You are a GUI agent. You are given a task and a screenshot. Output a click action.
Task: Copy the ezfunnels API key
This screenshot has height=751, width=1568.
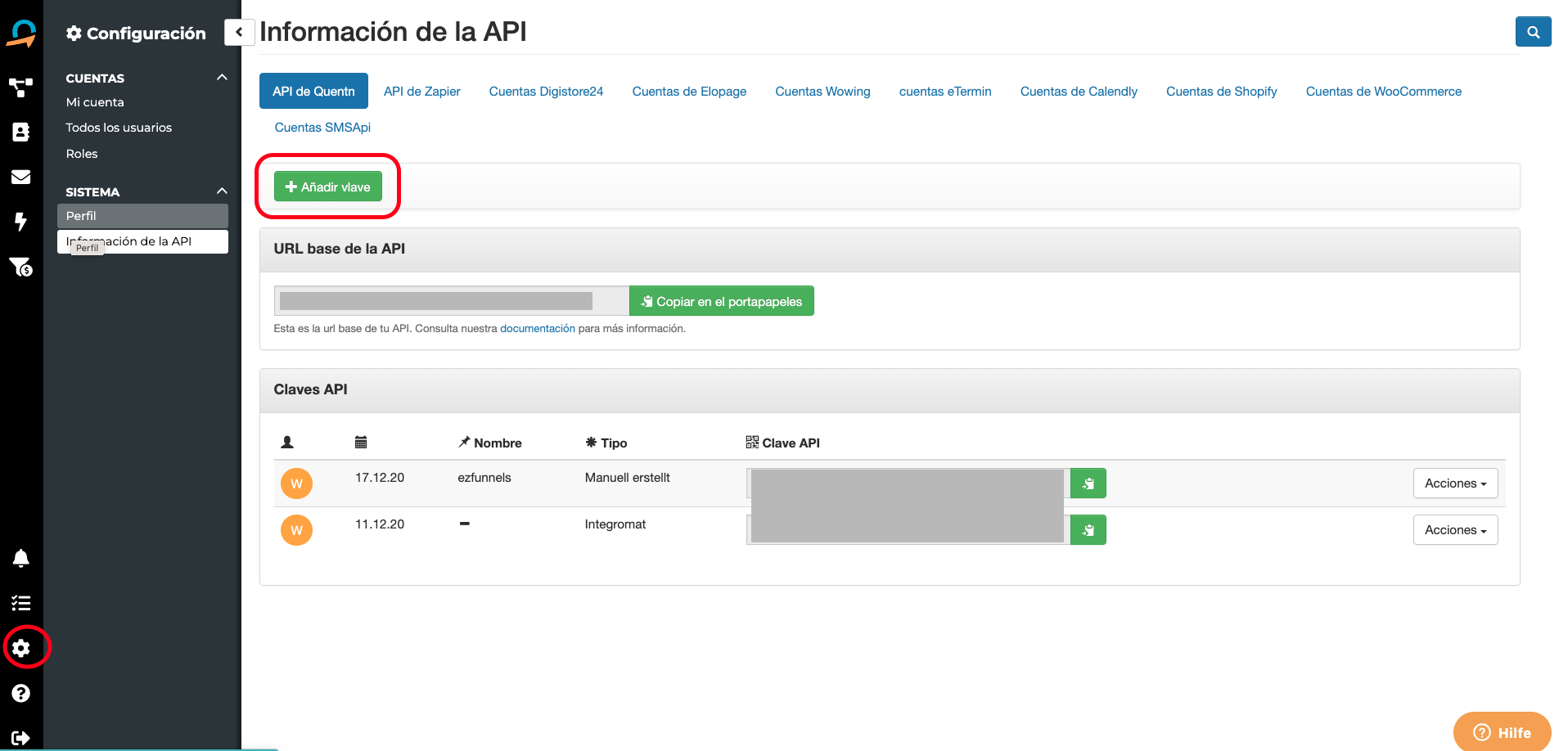click(1088, 483)
